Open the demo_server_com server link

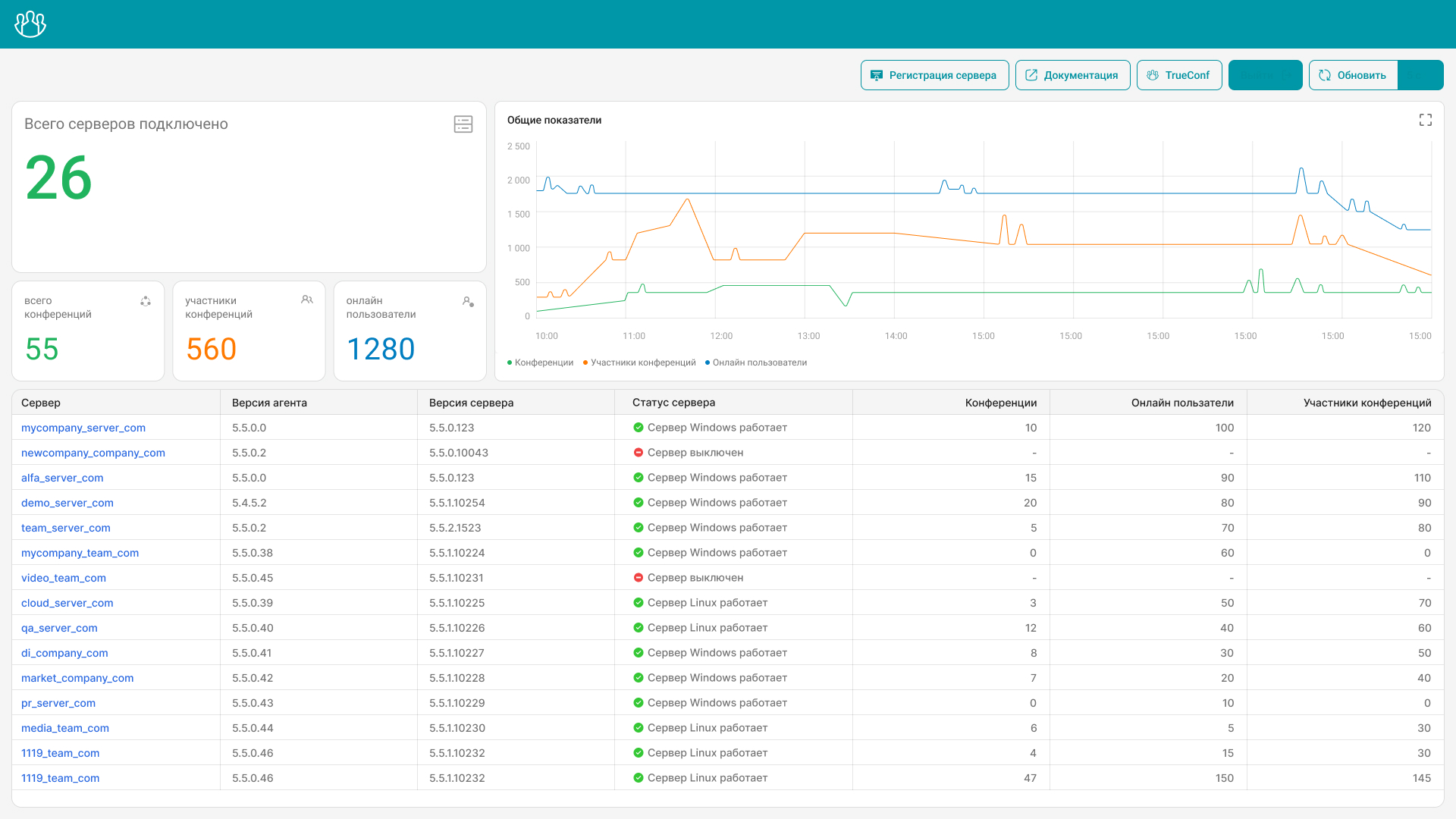67,503
